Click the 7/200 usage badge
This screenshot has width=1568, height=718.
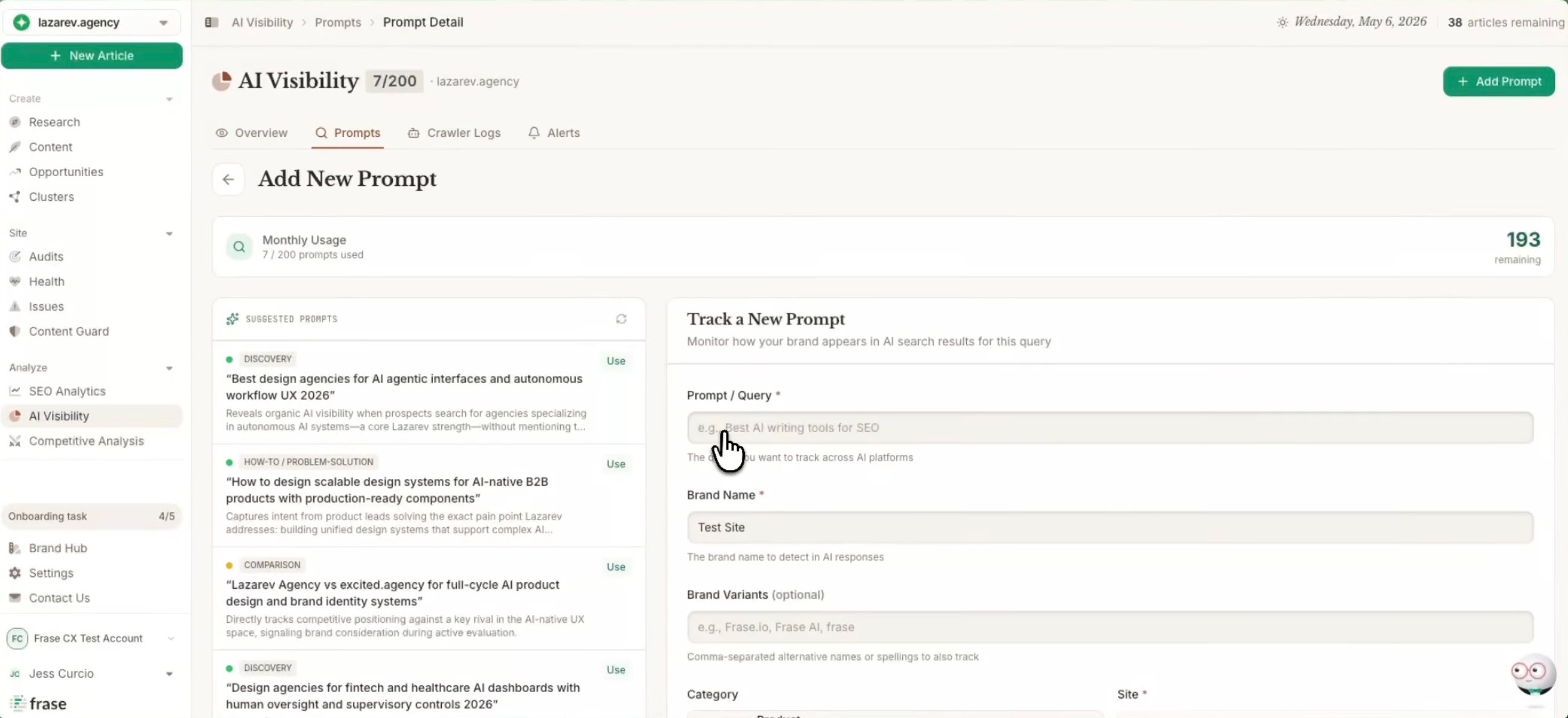395,81
